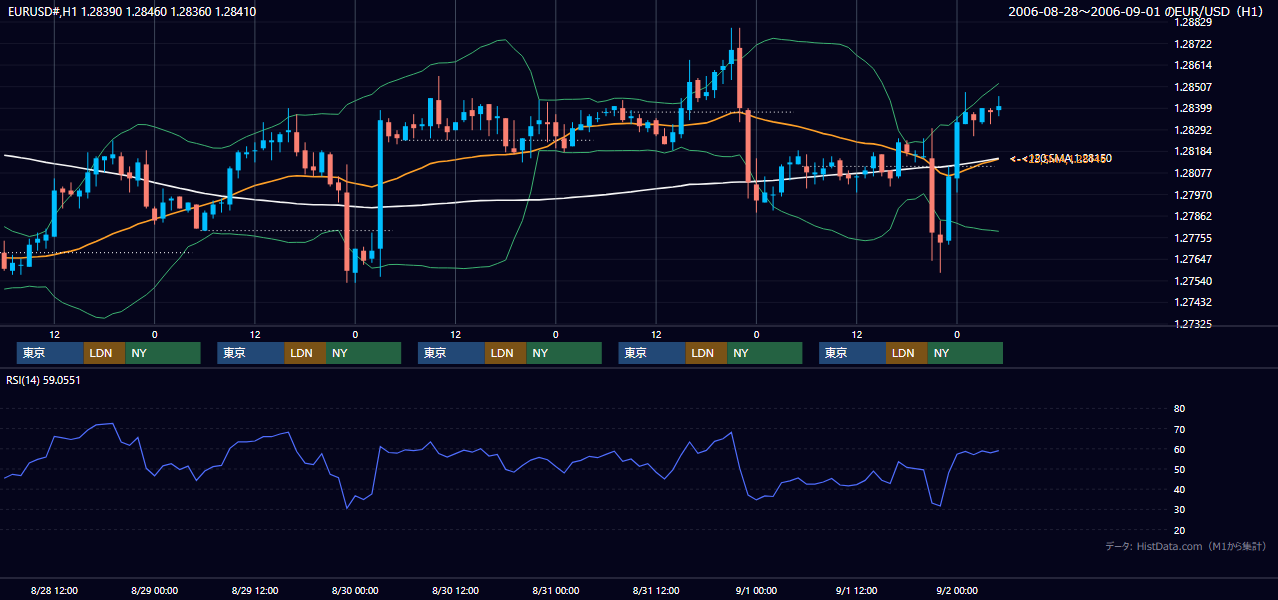Viewport: 1278px width, 600px height.
Task: Select the 東京 session block for 9/1
Action: [x=852, y=353]
